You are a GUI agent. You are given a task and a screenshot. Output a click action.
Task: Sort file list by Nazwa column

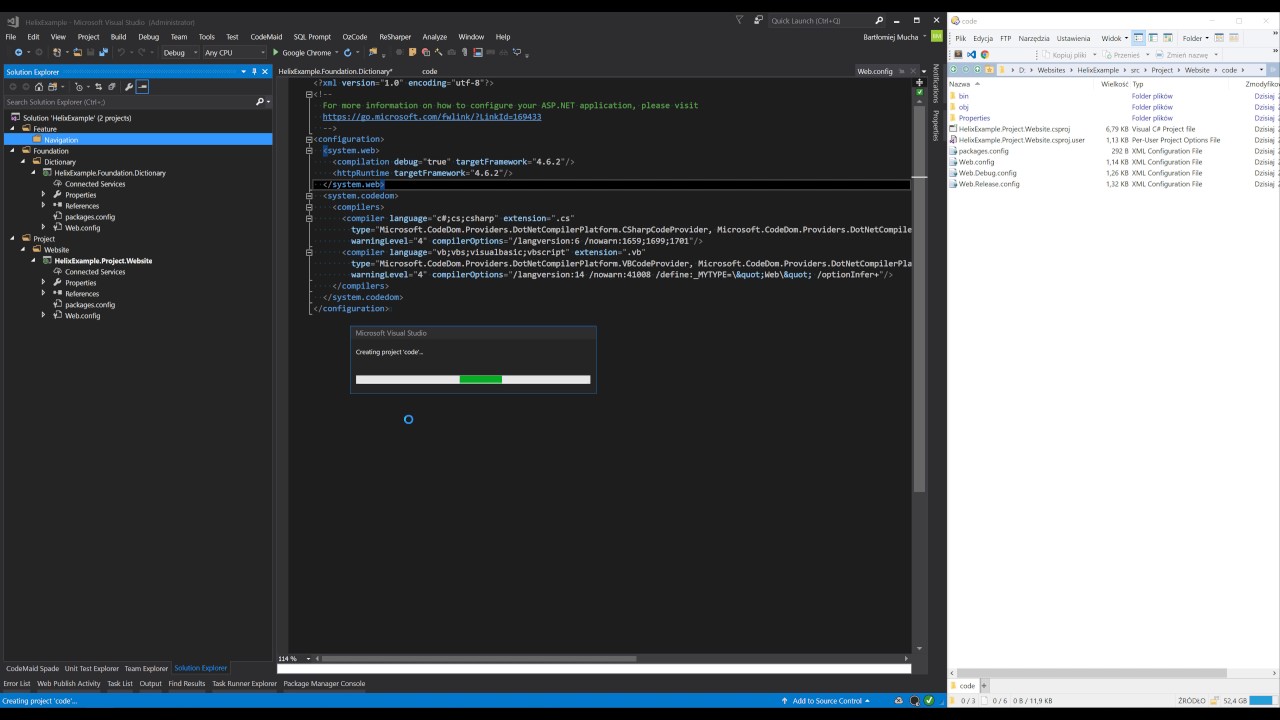960,84
